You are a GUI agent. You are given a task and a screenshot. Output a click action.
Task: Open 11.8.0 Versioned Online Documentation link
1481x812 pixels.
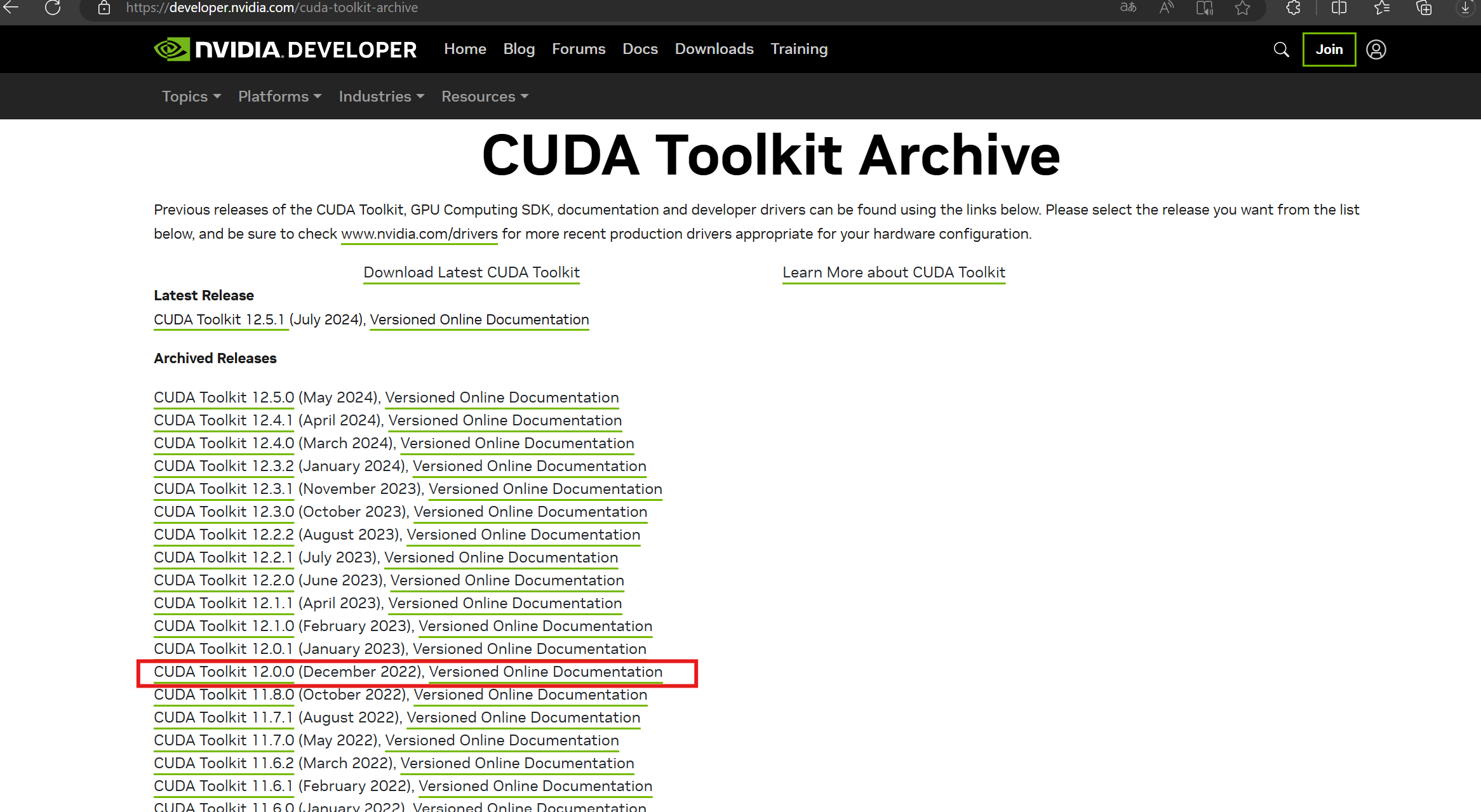pyautogui.click(x=530, y=695)
